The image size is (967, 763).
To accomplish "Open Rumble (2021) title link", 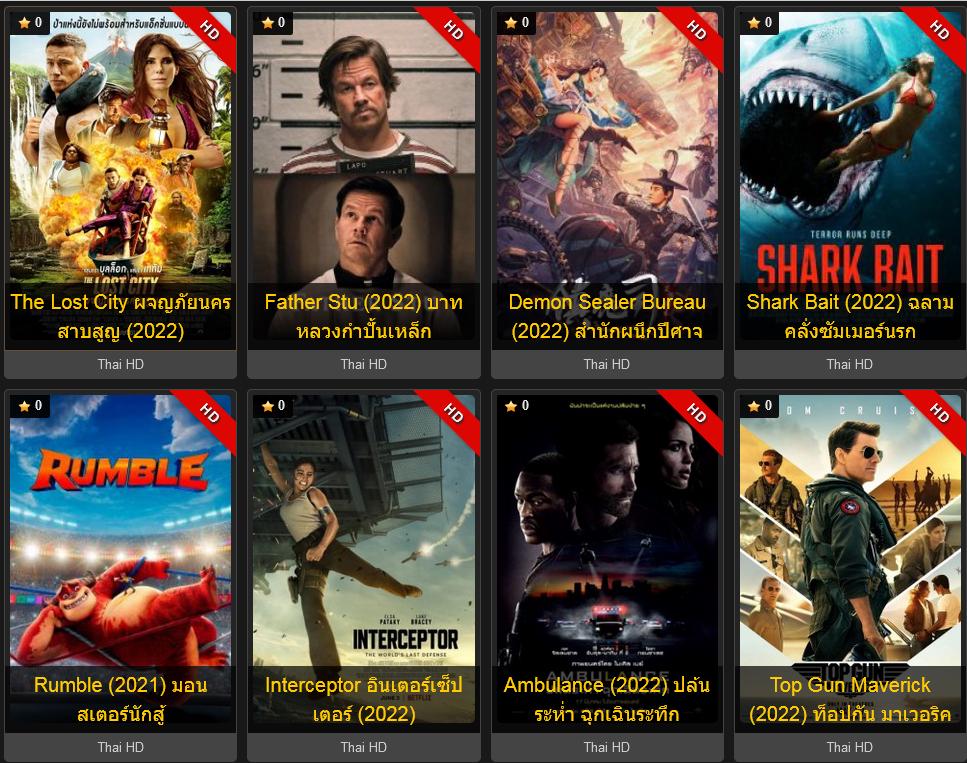I will (121, 699).
